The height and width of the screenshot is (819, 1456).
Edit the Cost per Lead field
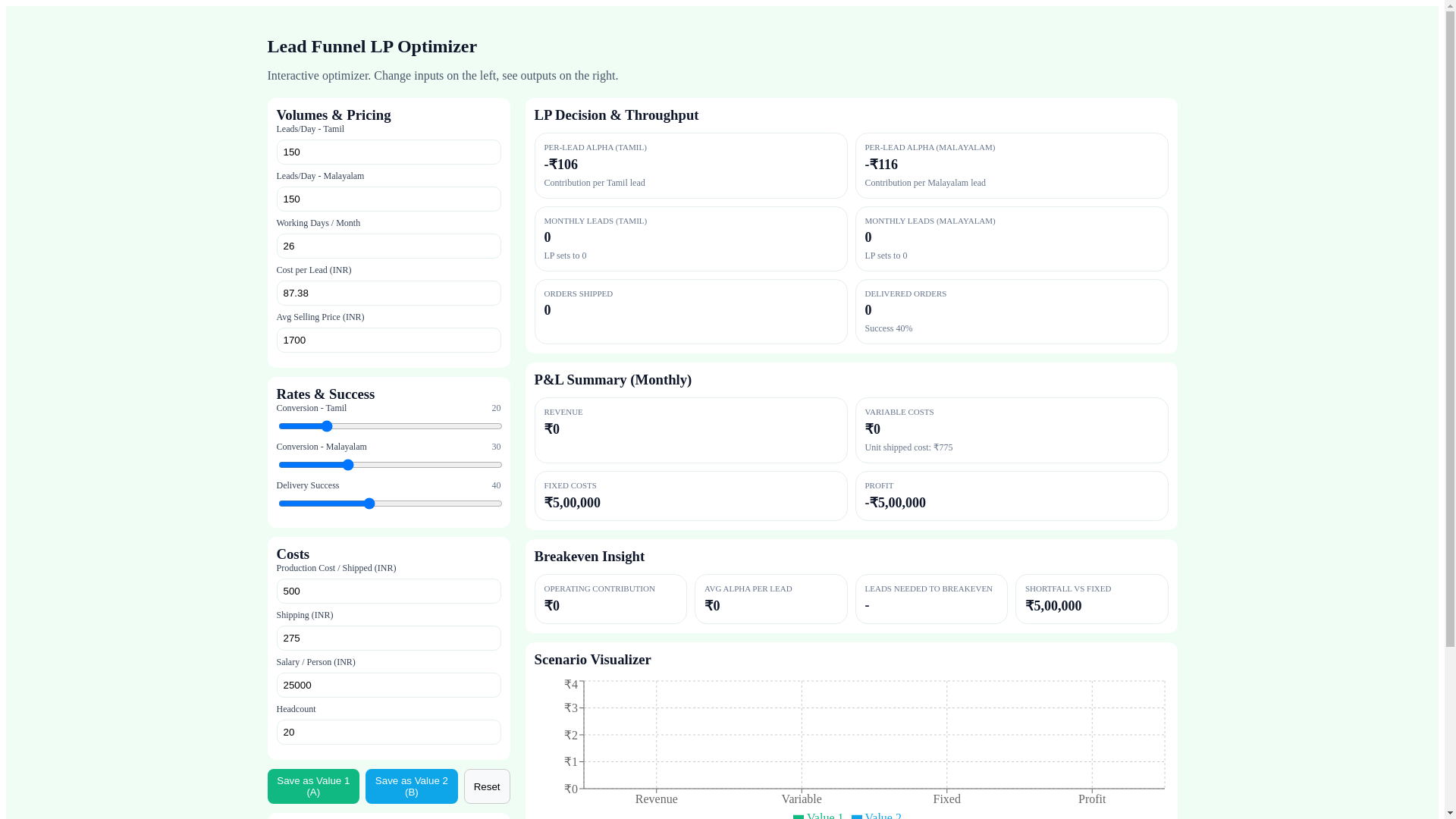pyautogui.click(x=388, y=293)
